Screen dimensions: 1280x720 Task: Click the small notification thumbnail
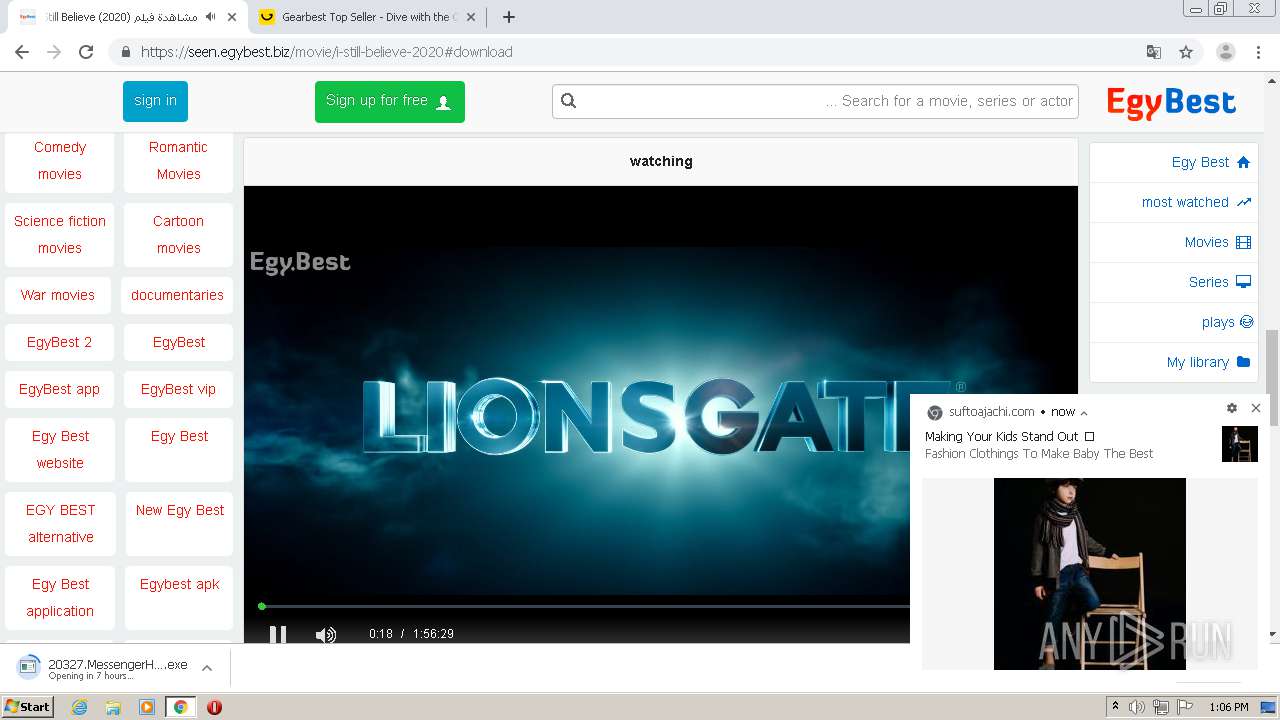click(1240, 444)
